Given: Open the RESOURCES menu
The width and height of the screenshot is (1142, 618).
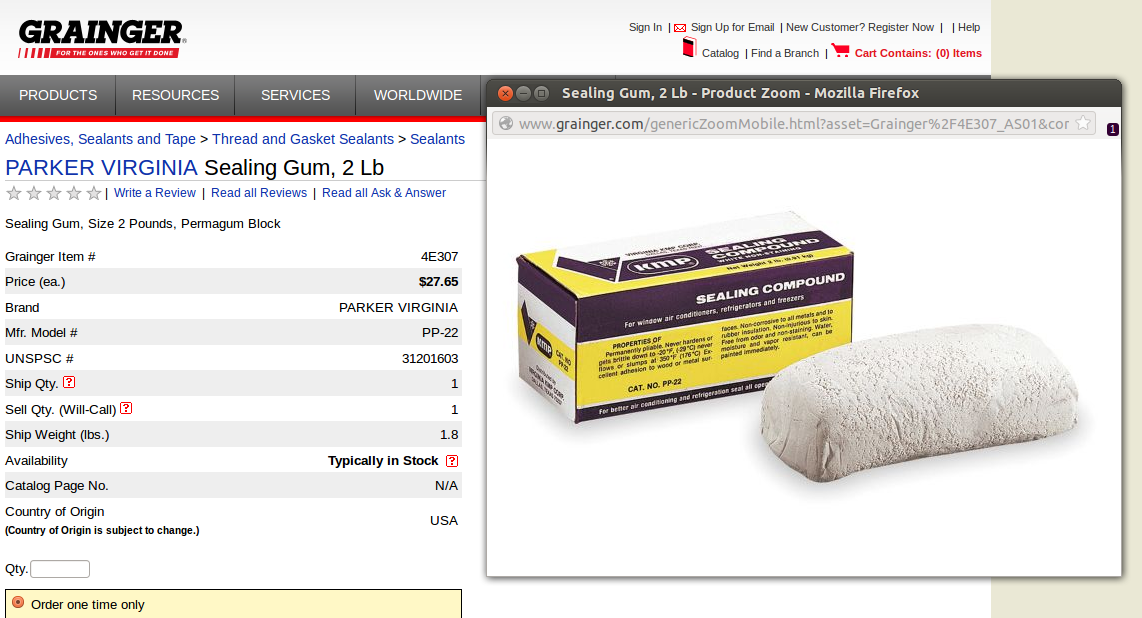Looking at the screenshot, I should point(176,95).
